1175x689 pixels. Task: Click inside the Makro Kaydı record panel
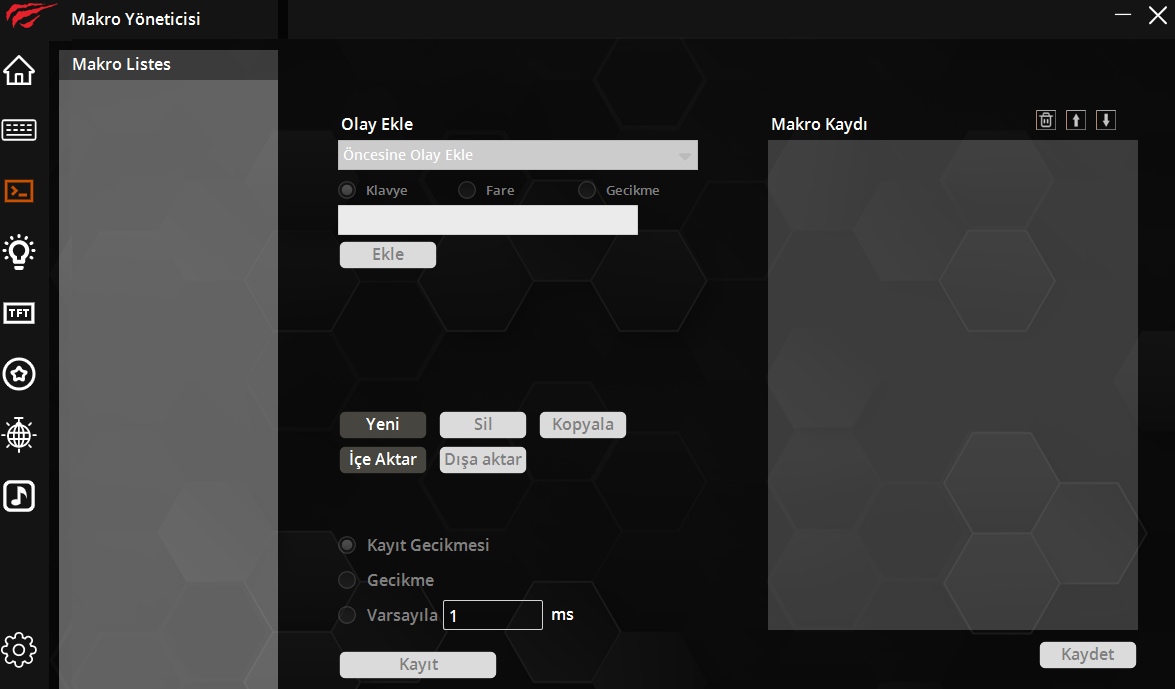point(952,385)
